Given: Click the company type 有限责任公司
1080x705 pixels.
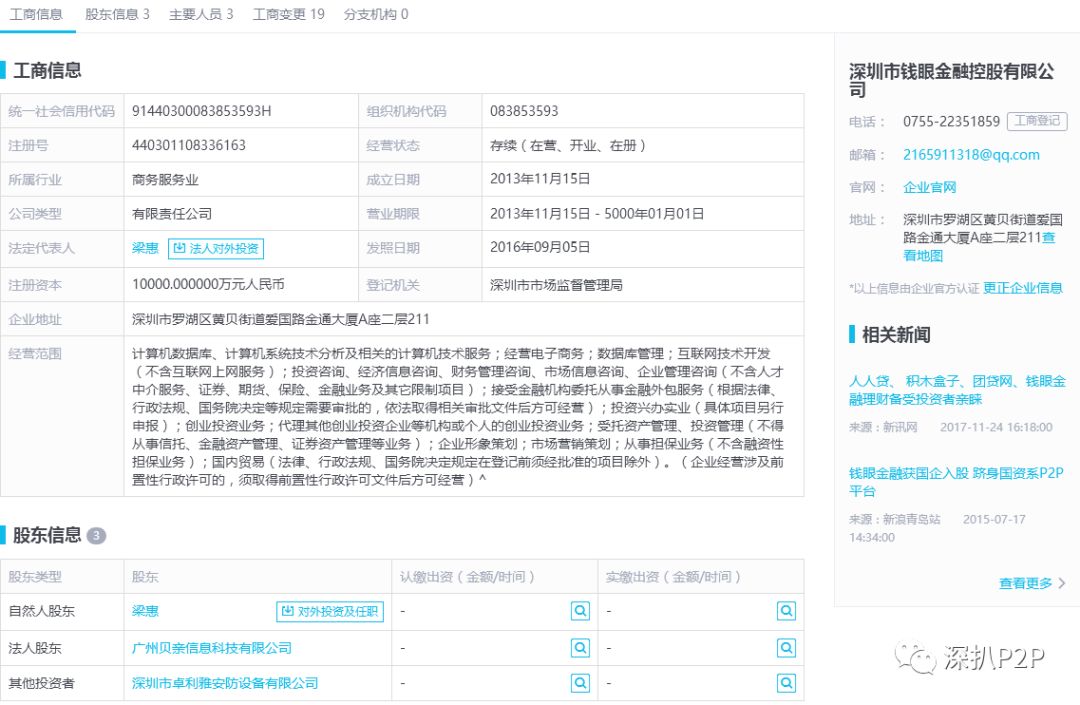Looking at the screenshot, I should pyautogui.click(x=172, y=214).
